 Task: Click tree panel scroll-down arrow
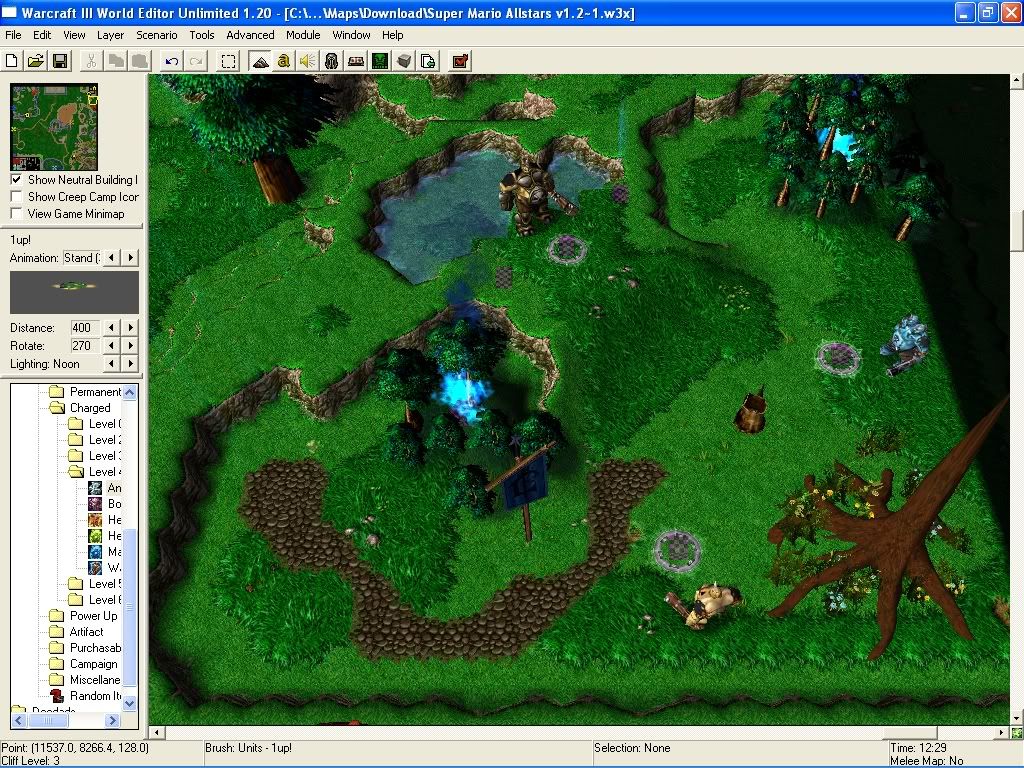(129, 703)
